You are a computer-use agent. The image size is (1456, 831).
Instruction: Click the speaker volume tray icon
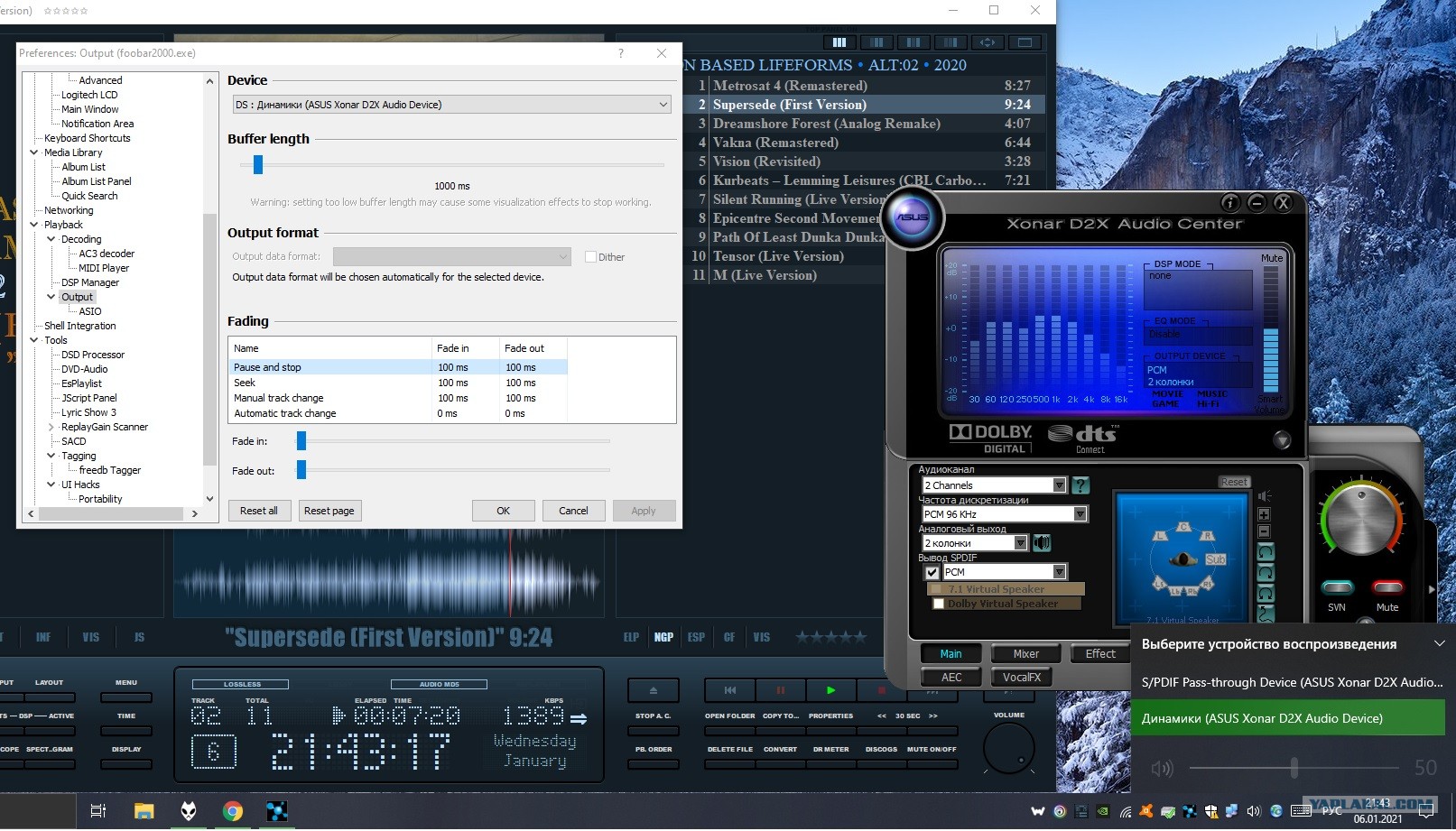click(1253, 811)
